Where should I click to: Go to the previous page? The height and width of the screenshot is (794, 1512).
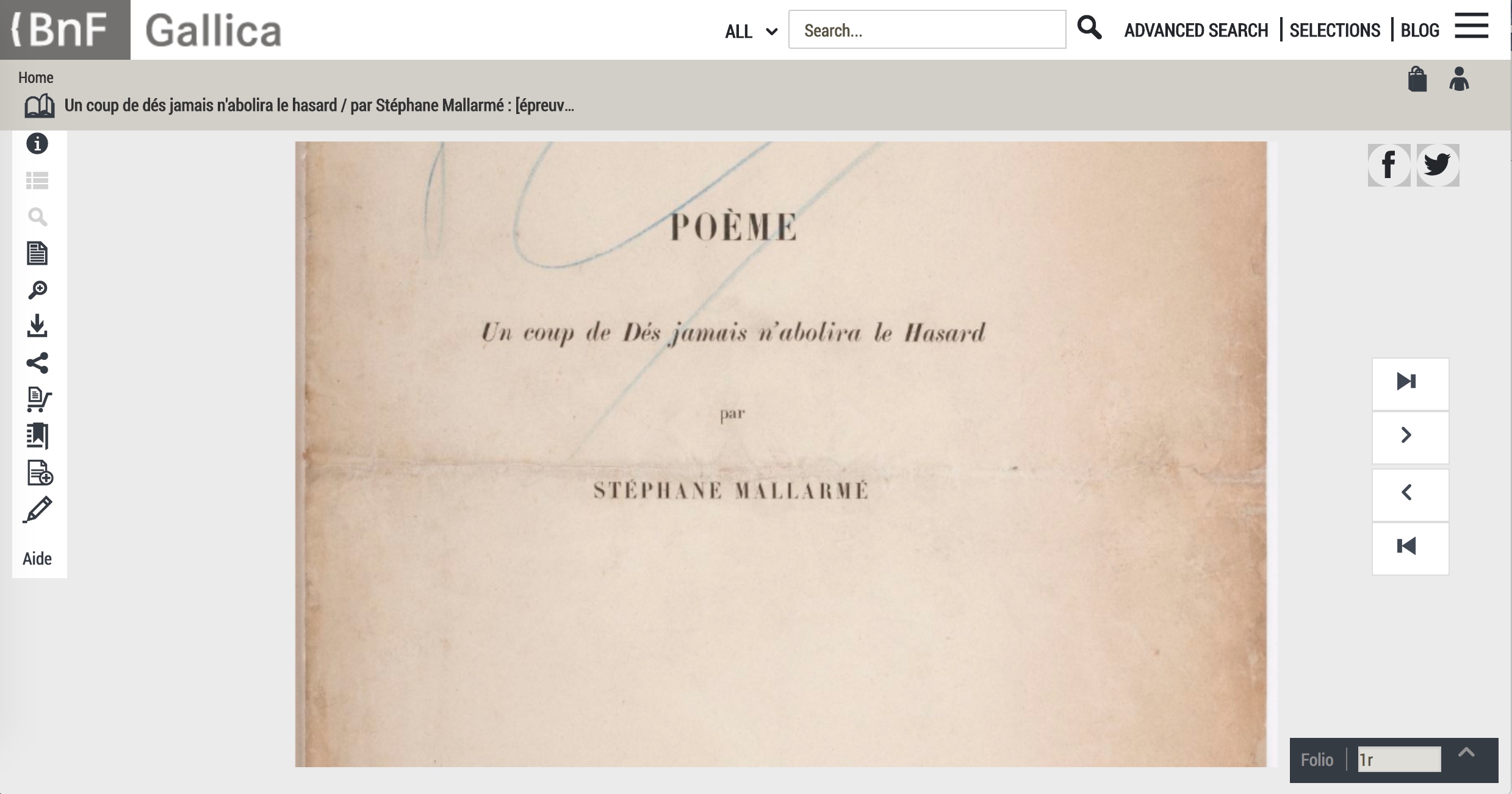click(x=1410, y=494)
